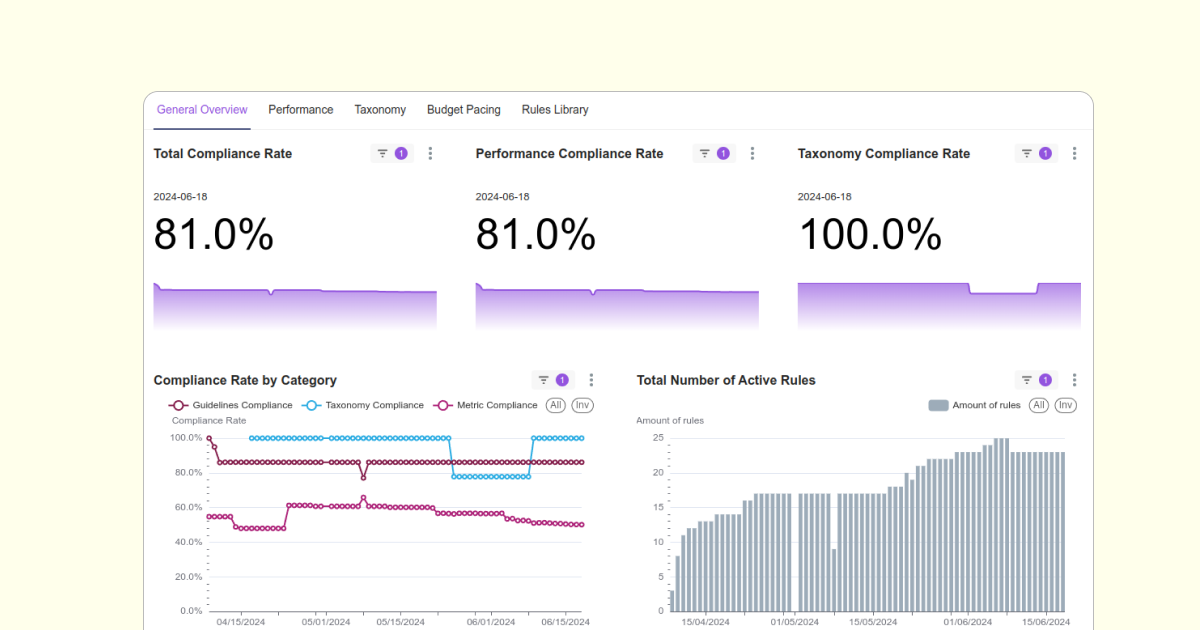
Task: Toggle Metric Compliance legend series
Action: point(486,405)
